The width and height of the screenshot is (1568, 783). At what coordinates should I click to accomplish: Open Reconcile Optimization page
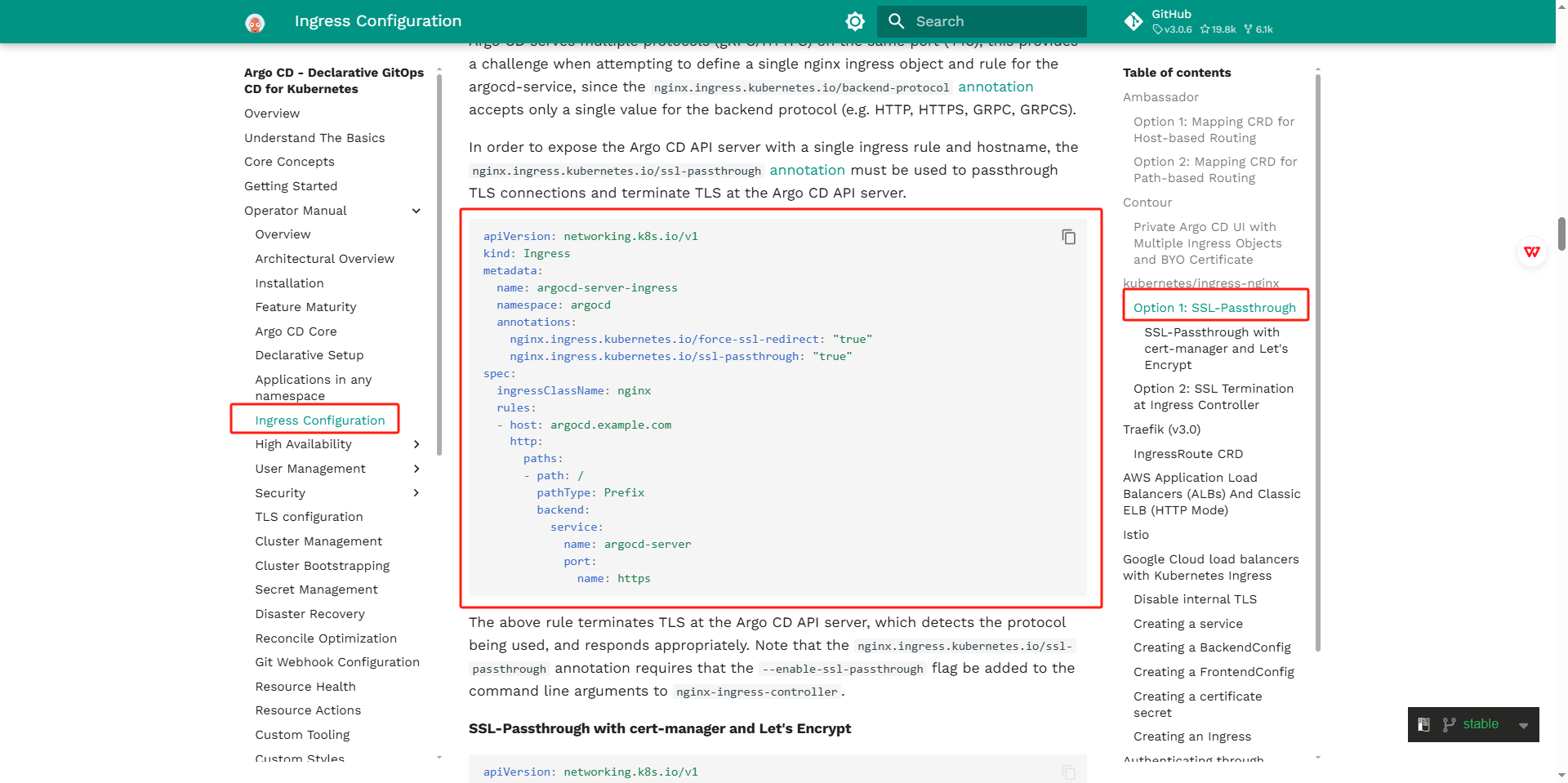(x=326, y=638)
